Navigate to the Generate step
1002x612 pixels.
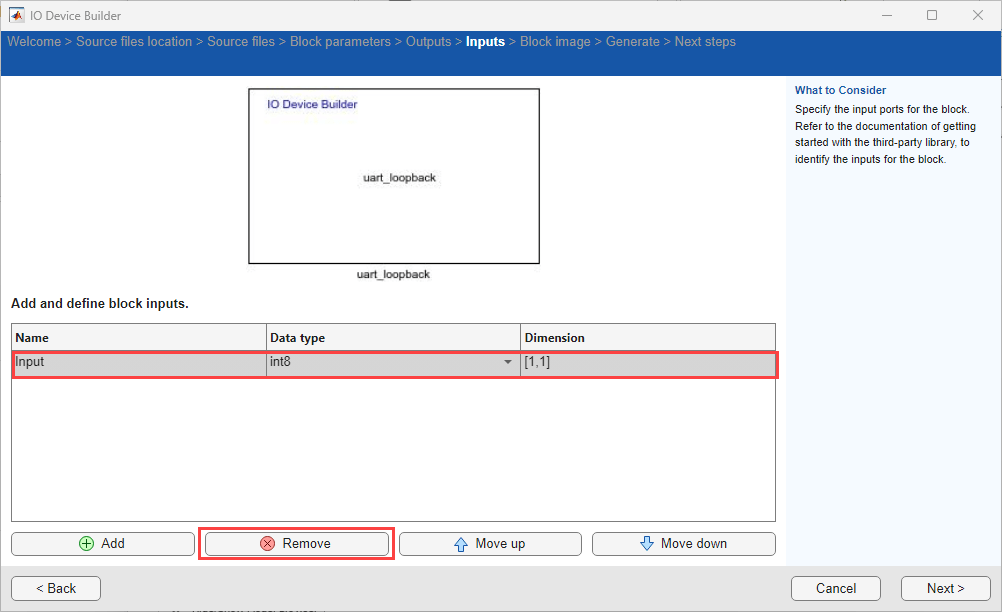click(632, 42)
